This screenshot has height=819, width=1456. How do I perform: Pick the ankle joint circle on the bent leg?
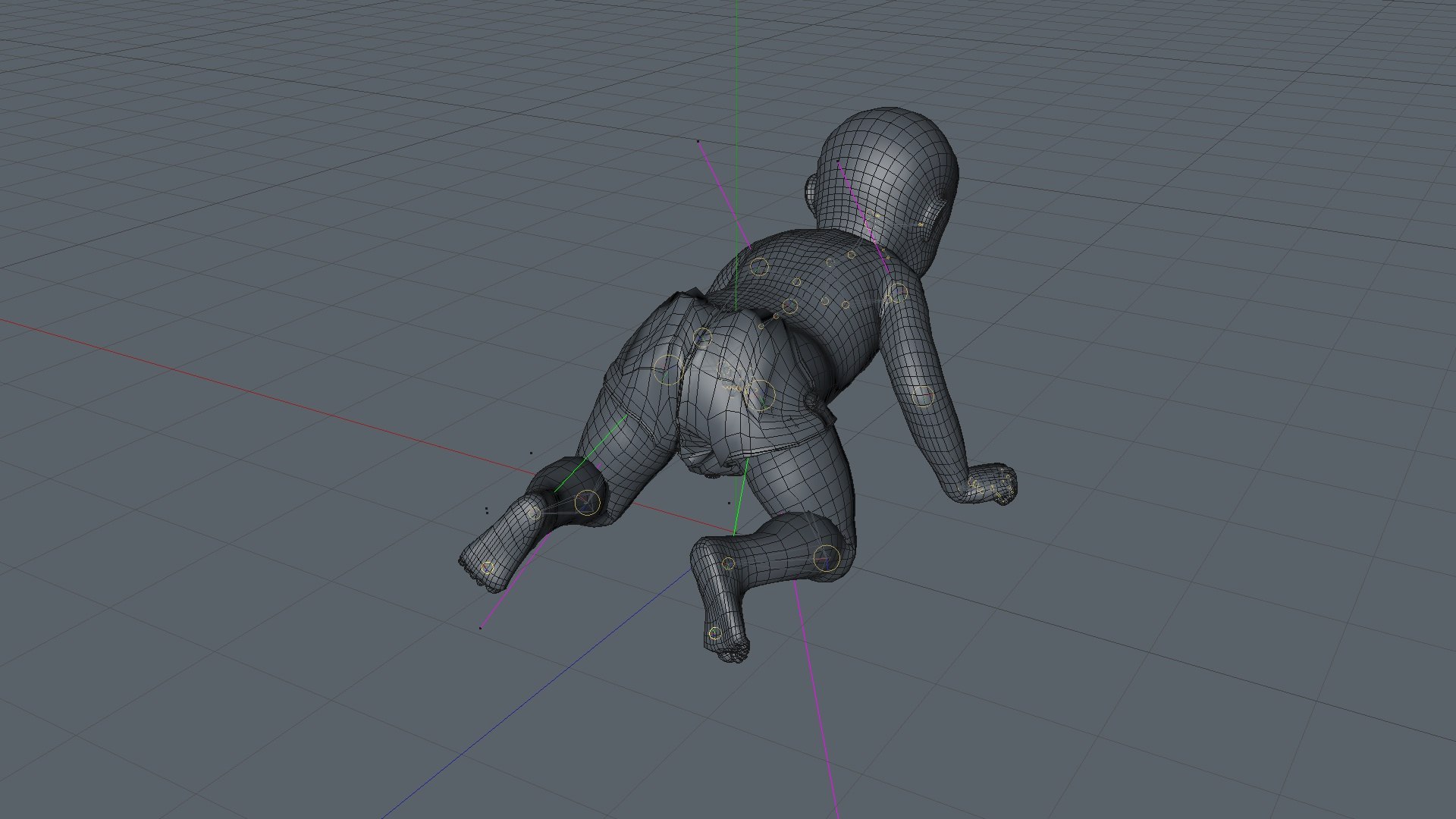[728, 563]
